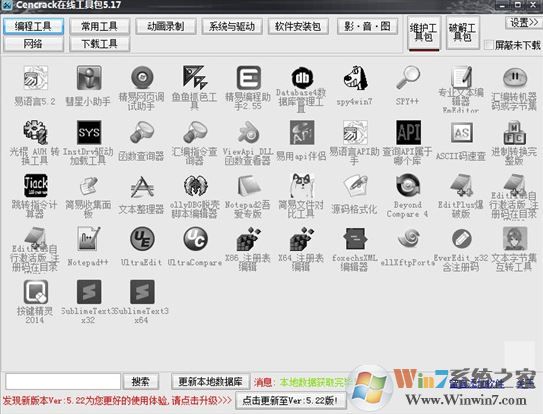Open the EverEdit x32 icon
Image resolution: width=543 pixels, height=414 pixels.
[462, 239]
